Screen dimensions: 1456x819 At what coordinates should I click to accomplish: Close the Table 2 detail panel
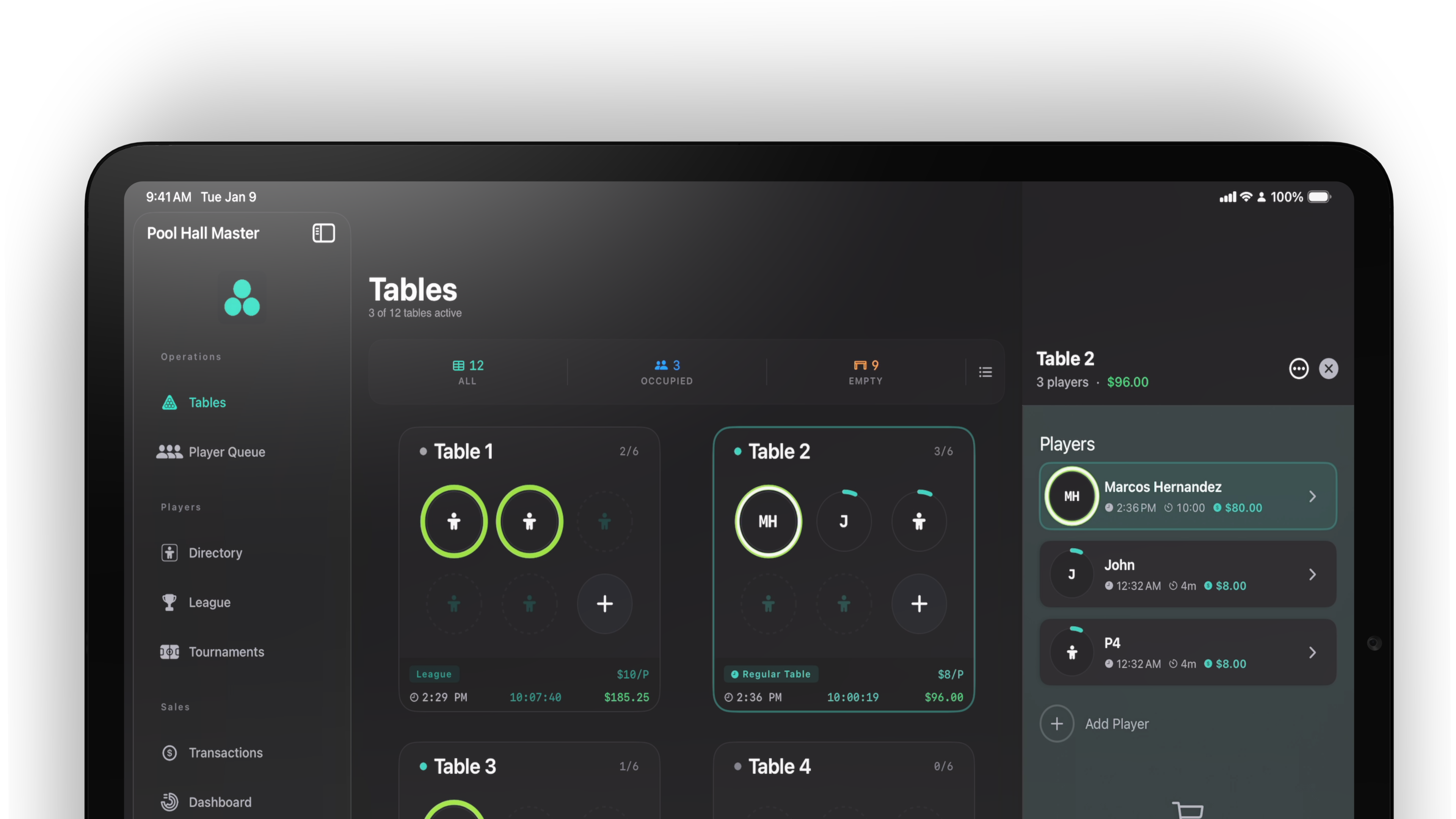click(x=1329, y=369)
